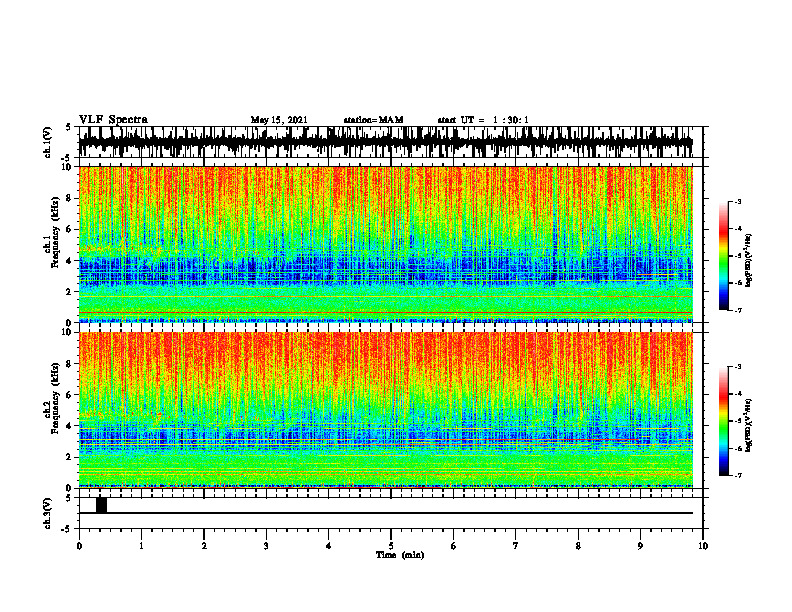Click the "ch.3(V)" axis label
This screenshot has width=792, height=612.
point(48,514)
